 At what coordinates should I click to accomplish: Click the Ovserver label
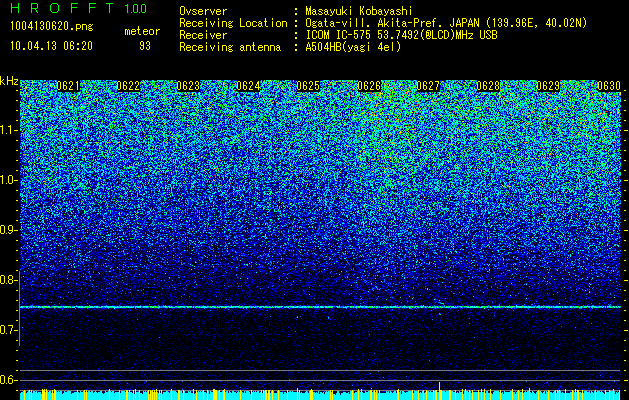203,11
